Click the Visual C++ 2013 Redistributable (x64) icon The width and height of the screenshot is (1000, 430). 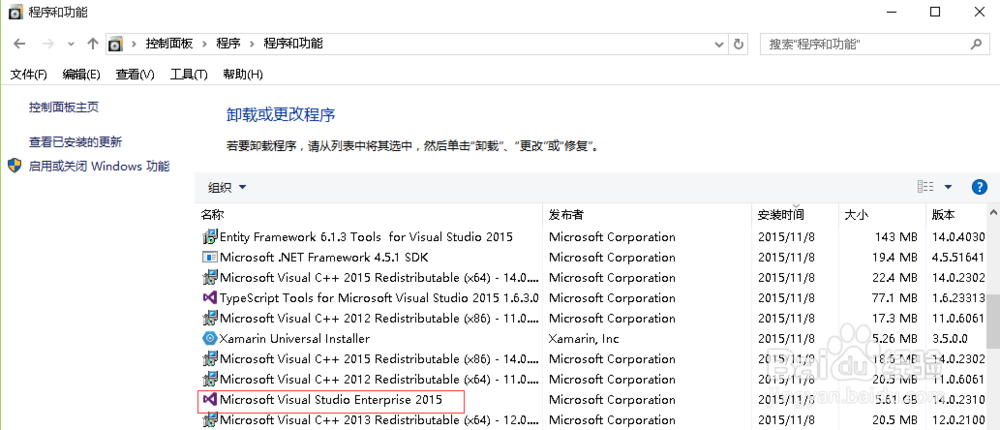210,420
